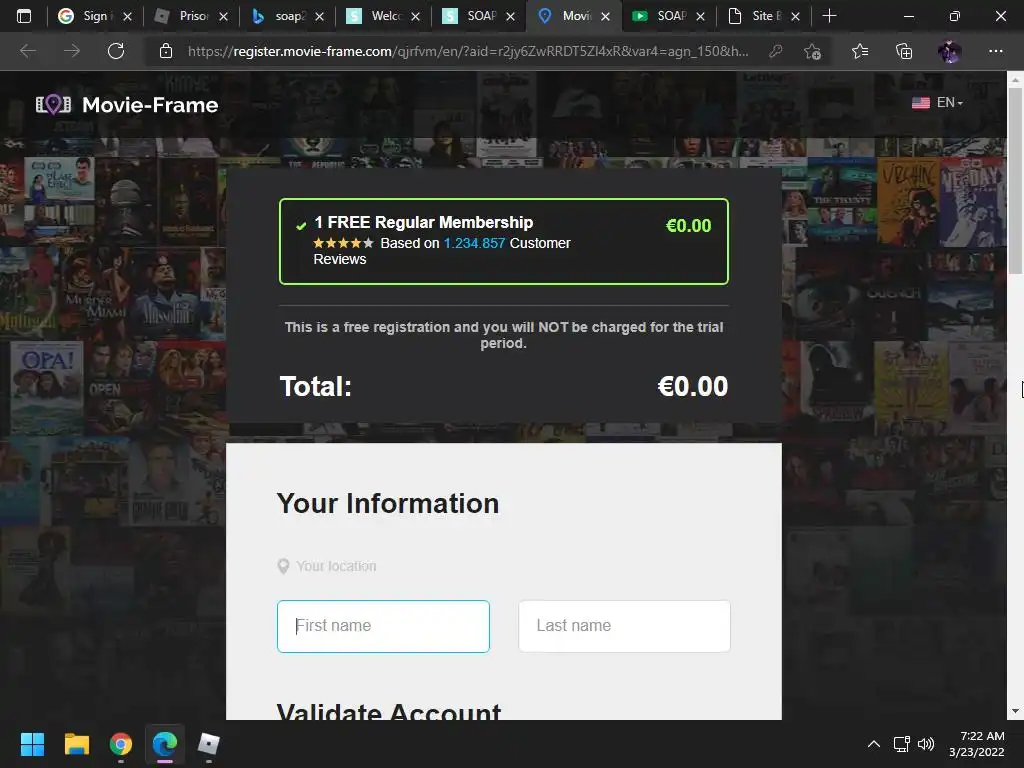Switch to the Site B tab
Screen dimensions: 1024x768
coord(764,16)
